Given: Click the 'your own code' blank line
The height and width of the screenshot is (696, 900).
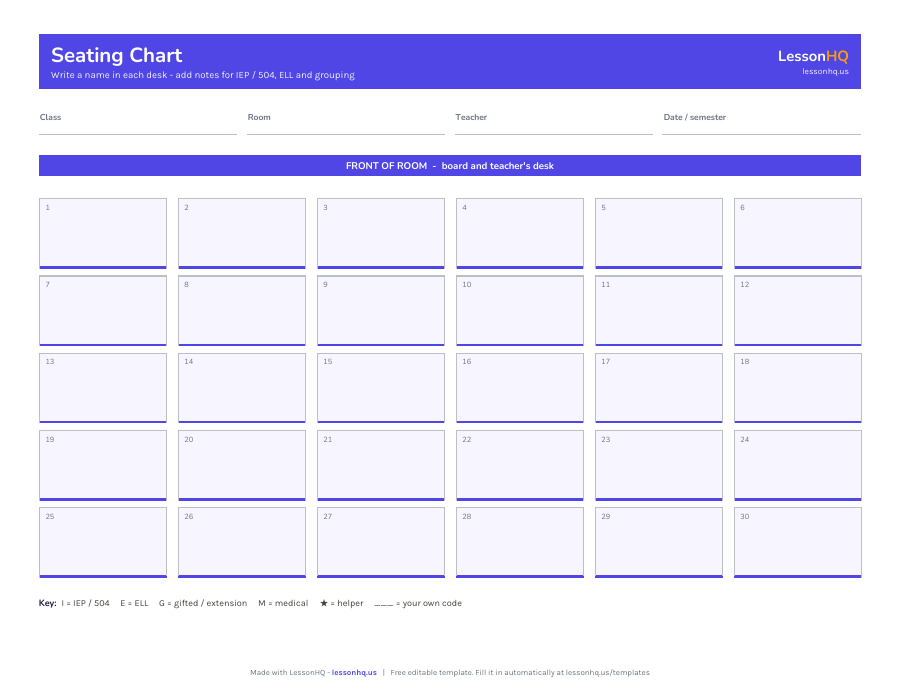Looking at the screenshot, I should point(383,604).
